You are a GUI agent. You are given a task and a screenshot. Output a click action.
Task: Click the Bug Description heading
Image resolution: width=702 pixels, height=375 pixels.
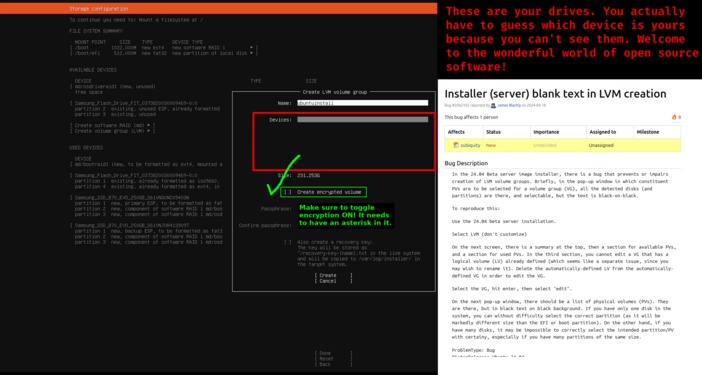(466, 163)
